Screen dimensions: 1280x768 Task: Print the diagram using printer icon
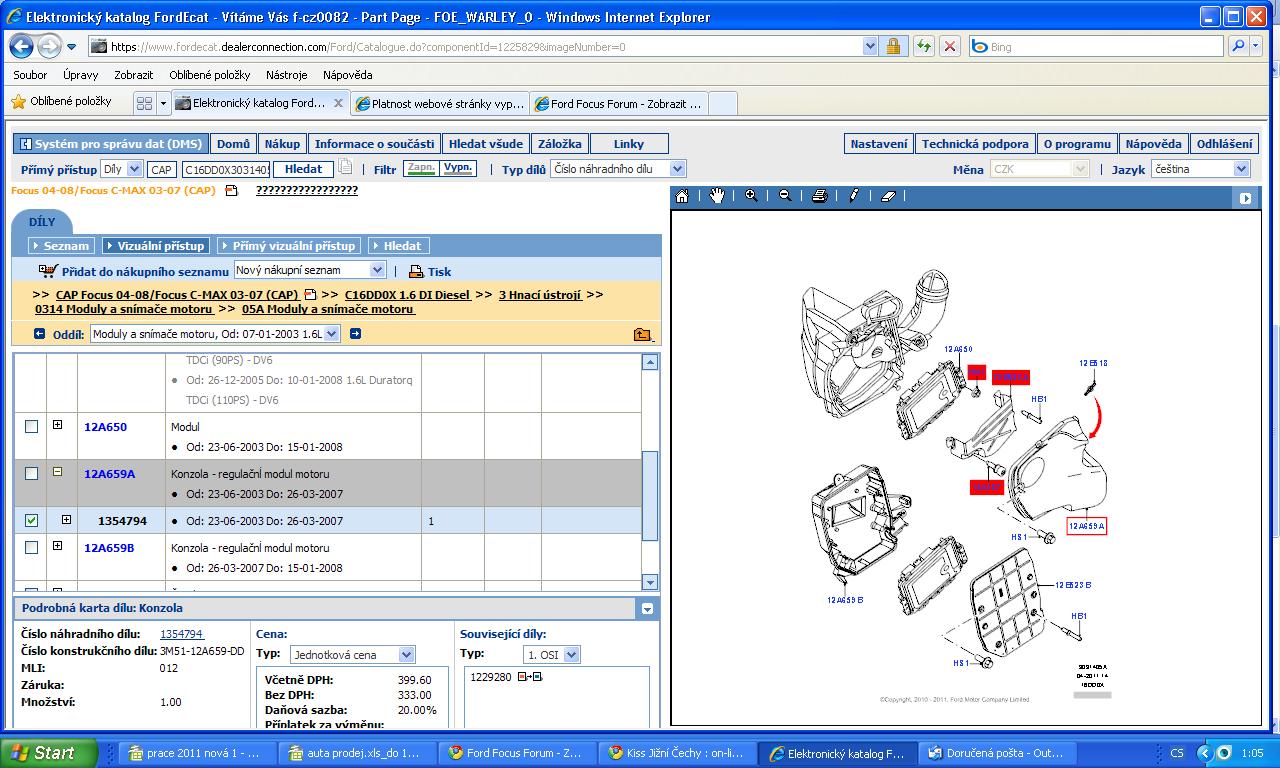pos(819,196)
